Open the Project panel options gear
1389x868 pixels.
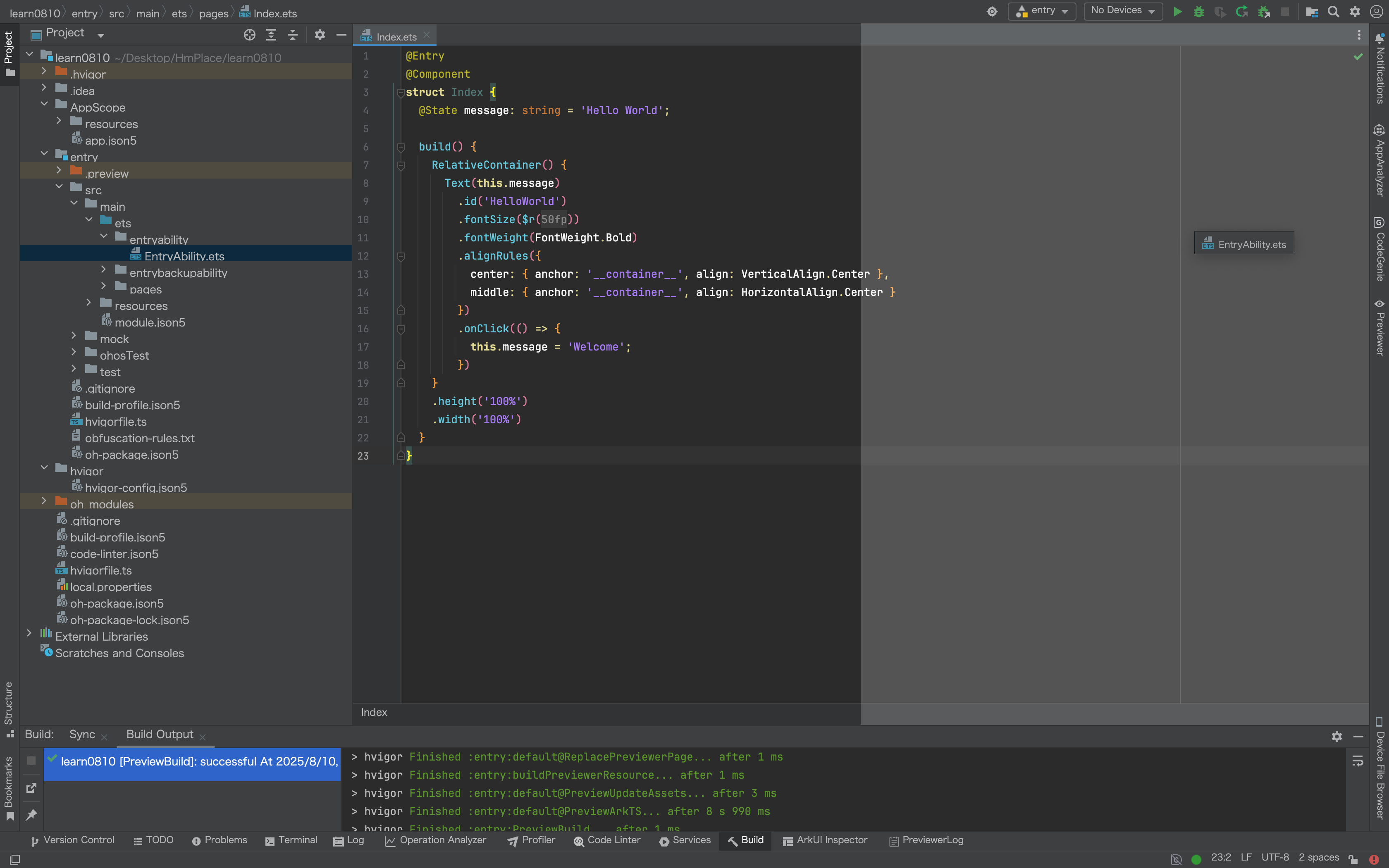[x=320, y=35]
